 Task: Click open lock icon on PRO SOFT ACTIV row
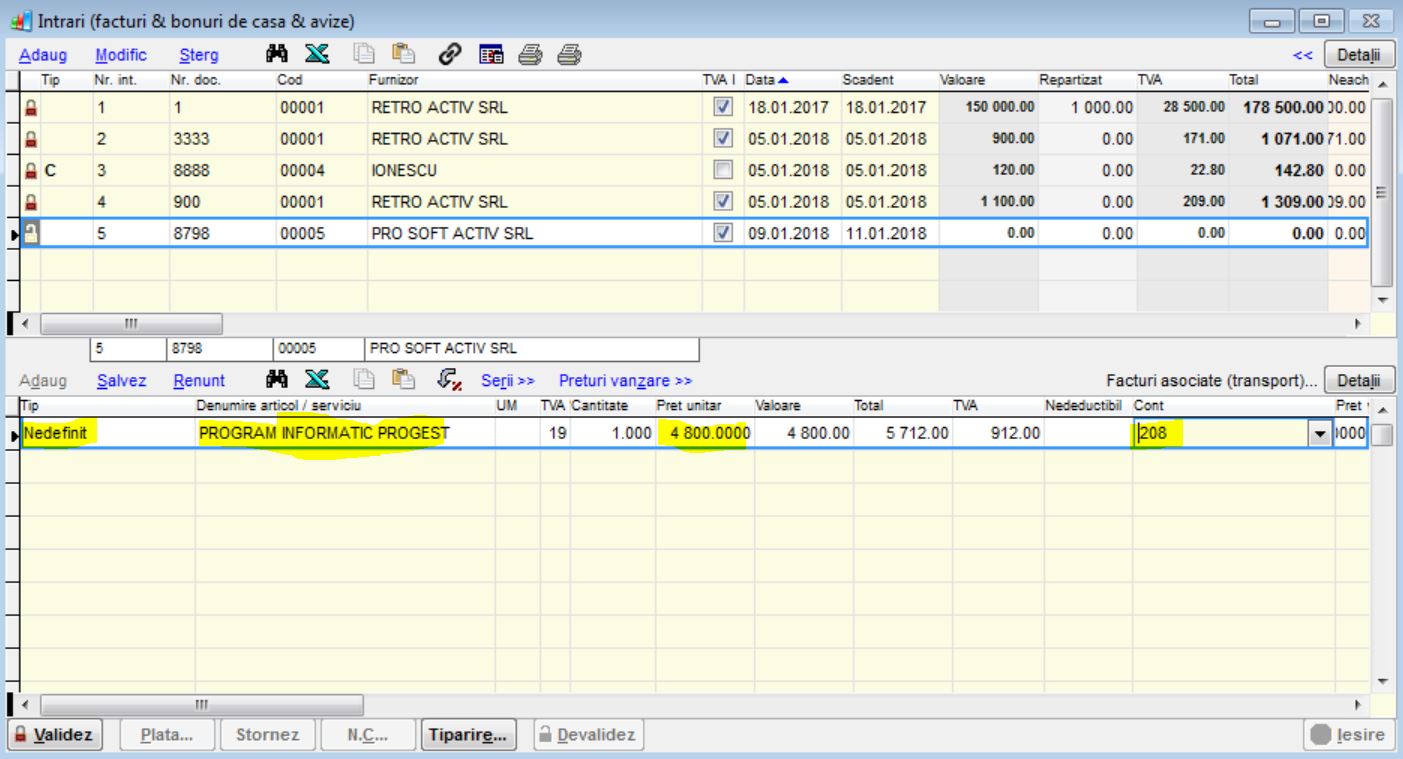click(x=29, y=234)
